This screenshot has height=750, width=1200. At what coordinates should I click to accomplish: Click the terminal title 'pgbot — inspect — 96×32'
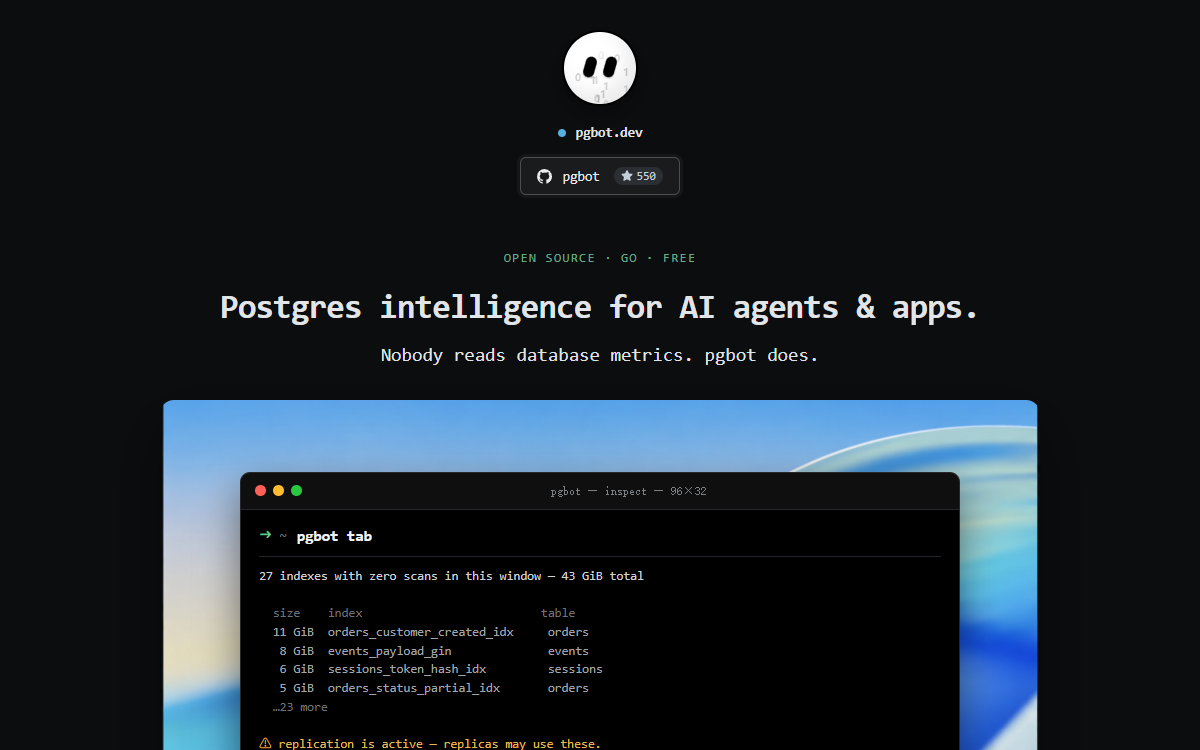[628, 491]
